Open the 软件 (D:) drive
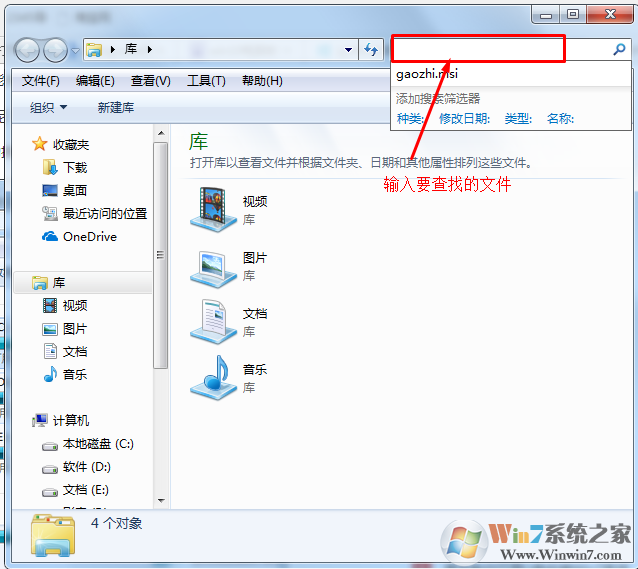 pyautogui.click(x=87, y=467)
